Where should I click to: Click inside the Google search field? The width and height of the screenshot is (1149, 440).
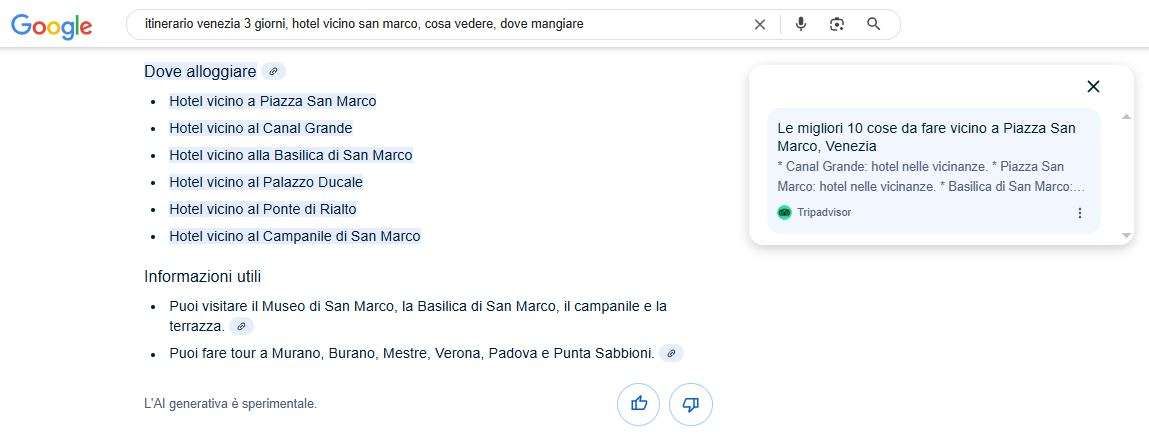click(440, 24)
